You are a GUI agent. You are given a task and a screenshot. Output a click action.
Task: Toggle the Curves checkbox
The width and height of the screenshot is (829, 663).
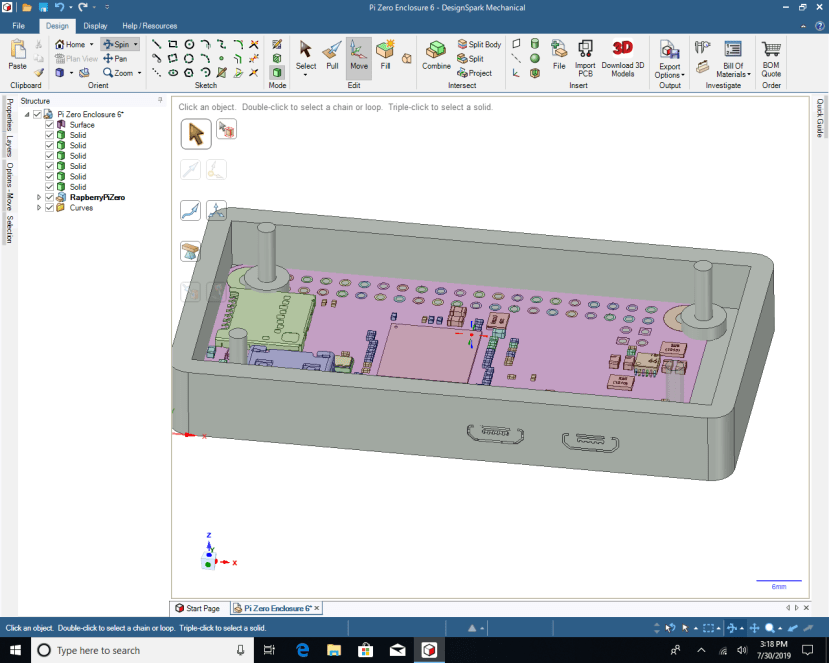50,208
